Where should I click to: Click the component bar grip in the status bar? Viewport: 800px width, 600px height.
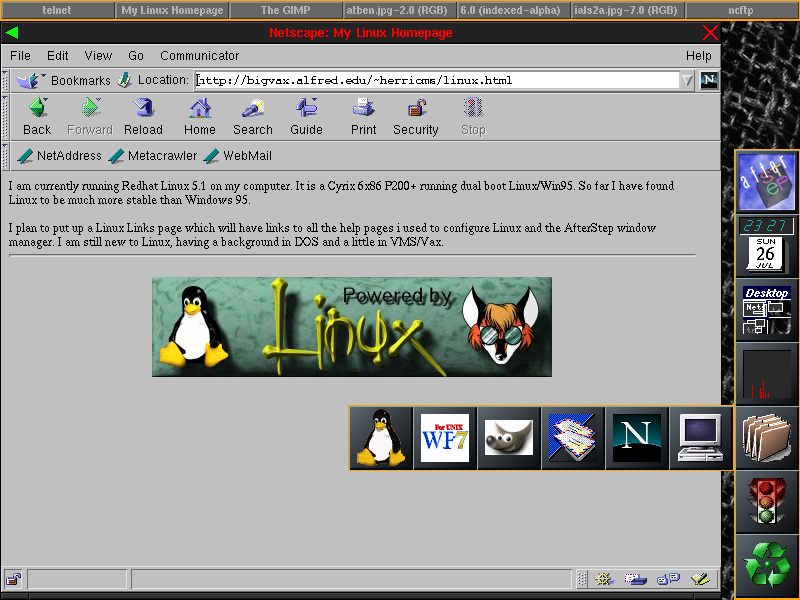pyautogui.click(x=582, y=579)
